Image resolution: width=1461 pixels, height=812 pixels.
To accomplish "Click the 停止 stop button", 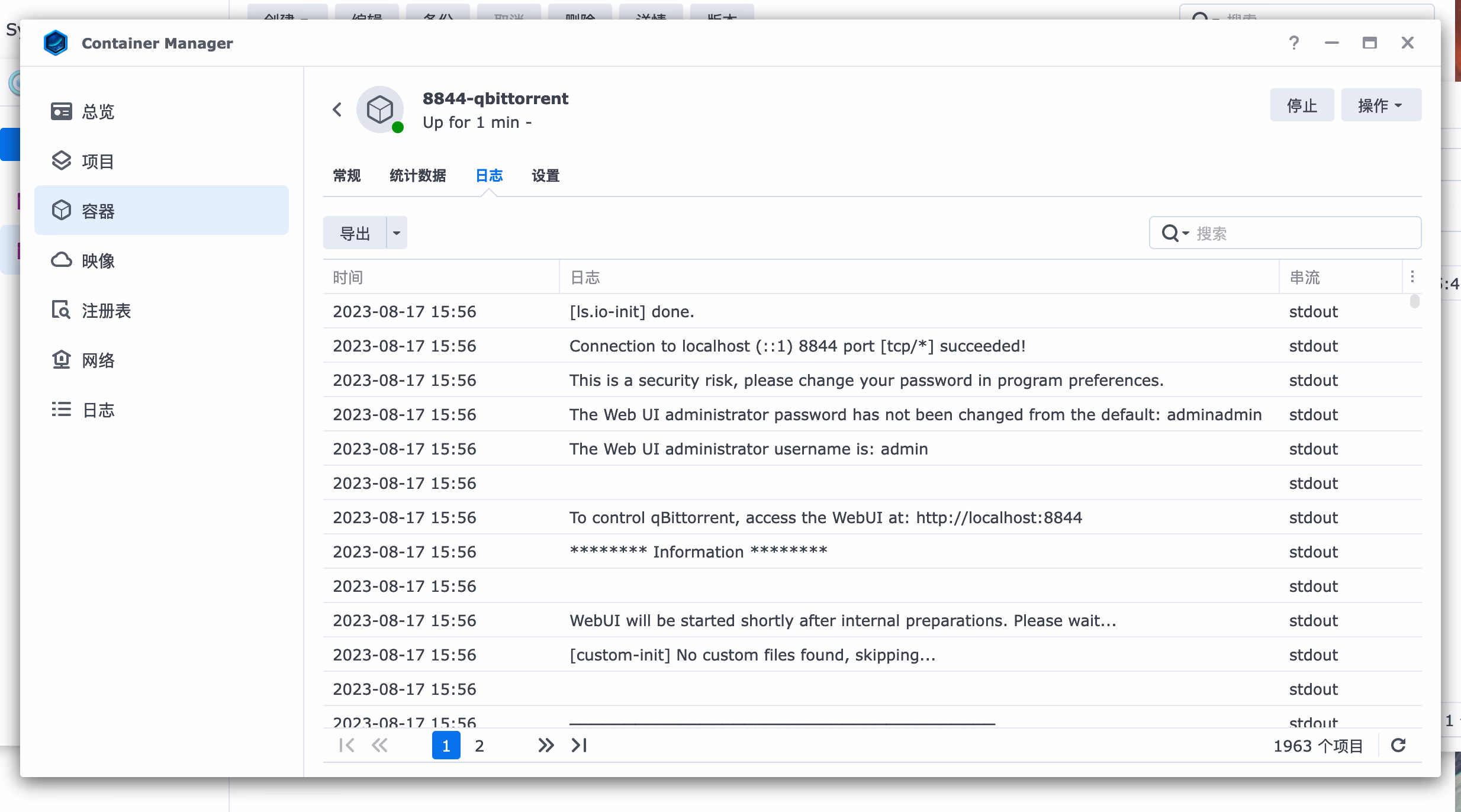I will [1302, 105].
